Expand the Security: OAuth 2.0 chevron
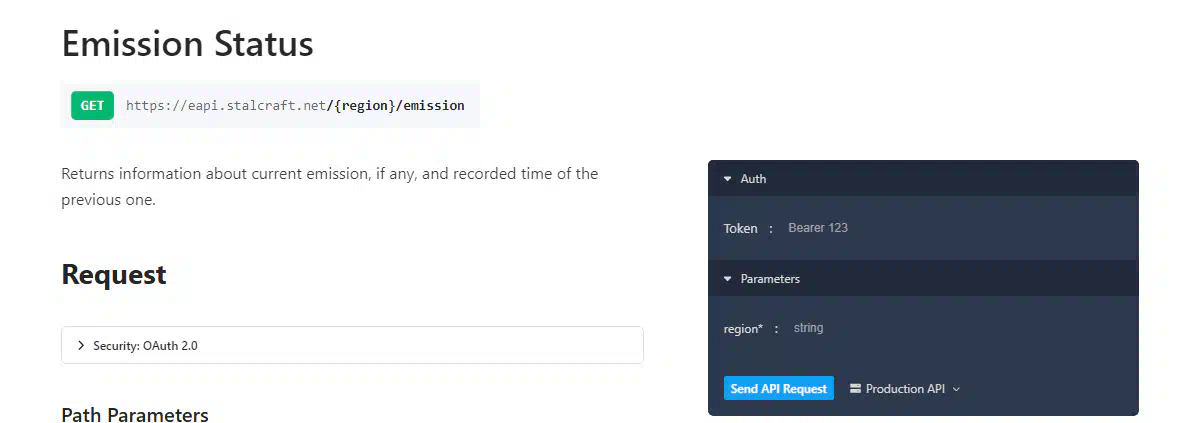Image resolution: width=1188 pixels, height=423 pixels. pyautogui.click(x=81, y=346)
